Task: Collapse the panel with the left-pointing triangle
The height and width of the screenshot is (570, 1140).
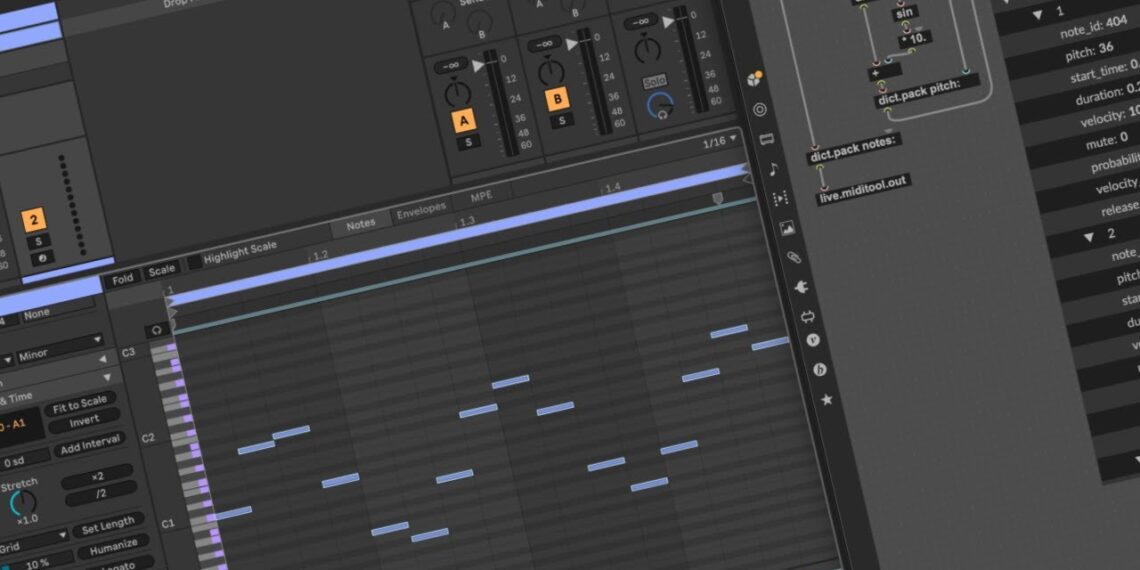Action: [103, 357]
